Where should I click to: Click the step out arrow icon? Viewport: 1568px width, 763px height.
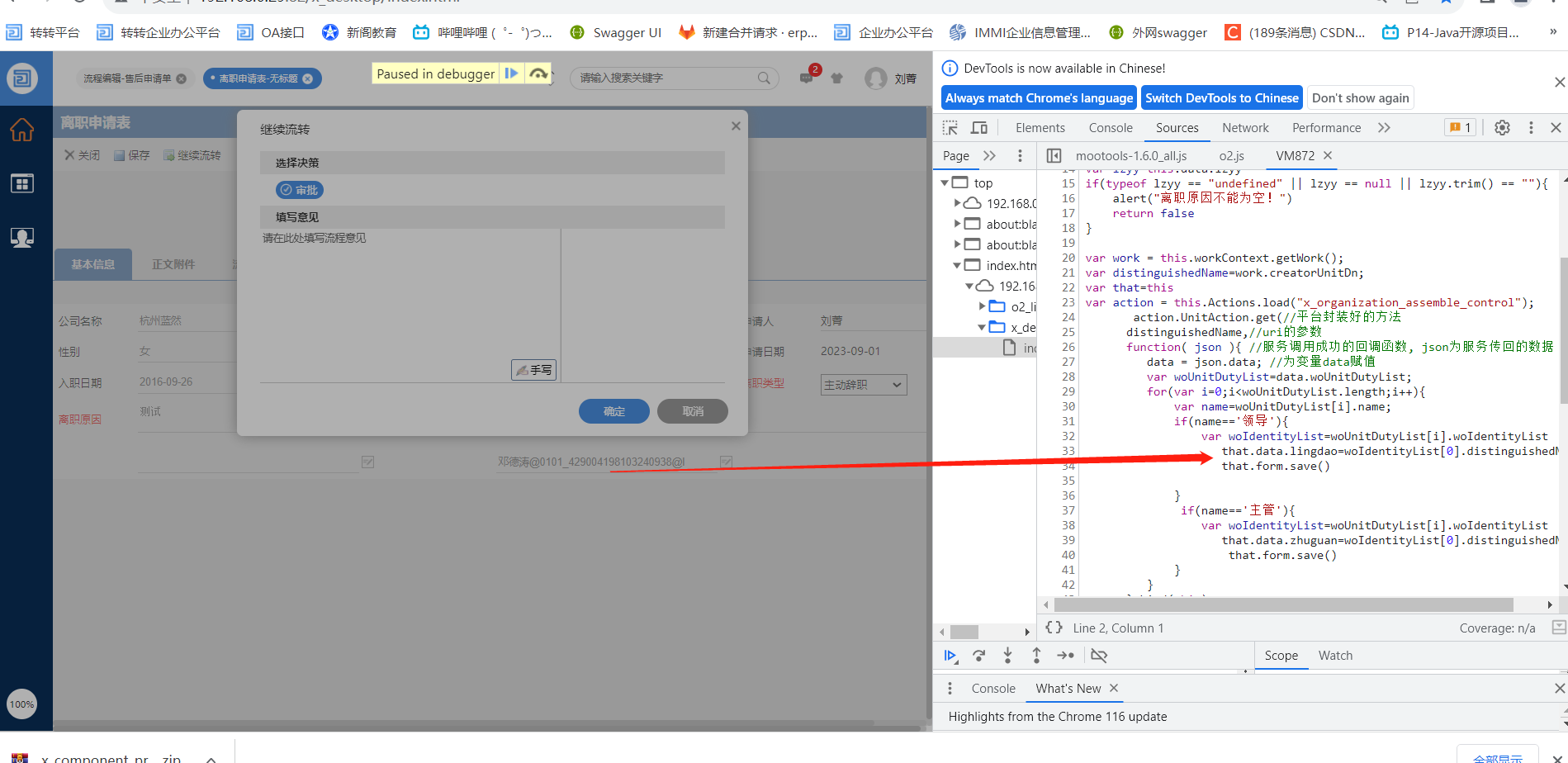pos(1036,656)
